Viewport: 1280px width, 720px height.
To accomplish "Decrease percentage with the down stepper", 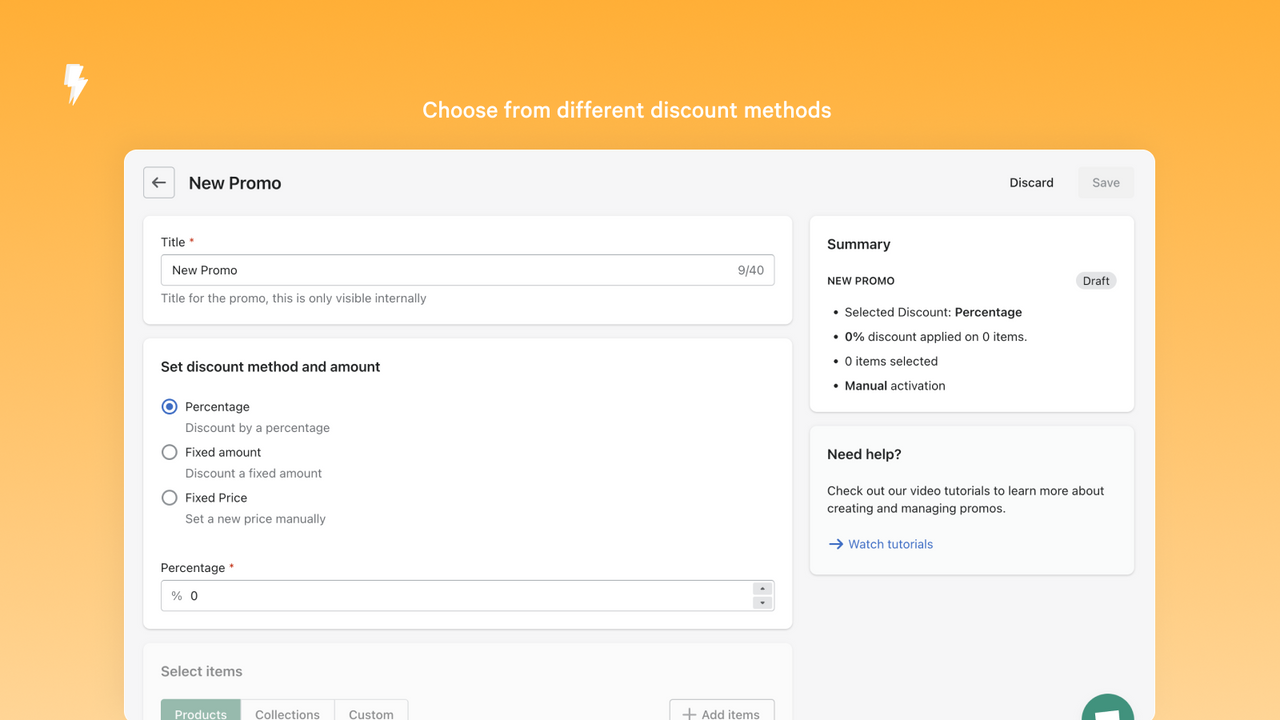I will [762, 603].
